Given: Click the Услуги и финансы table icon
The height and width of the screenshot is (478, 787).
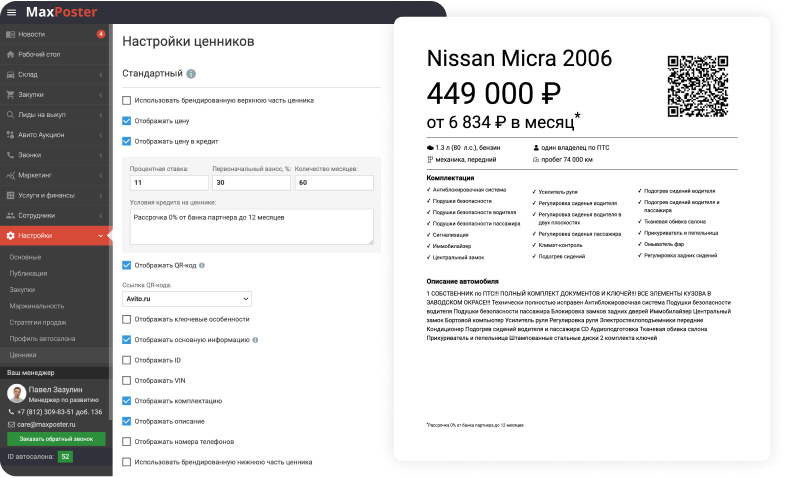Looking at the screenshot, I should pos(10,195).
